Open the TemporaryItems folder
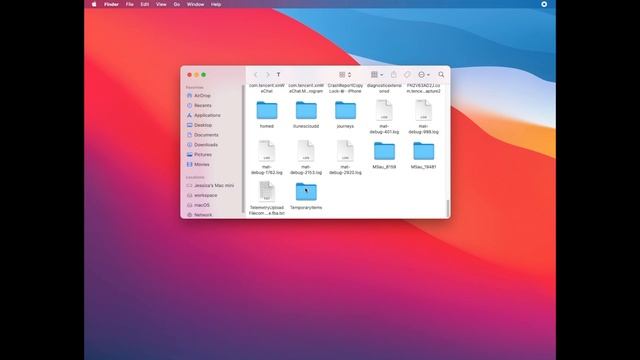Screen dimensions: 640x360 306,192
